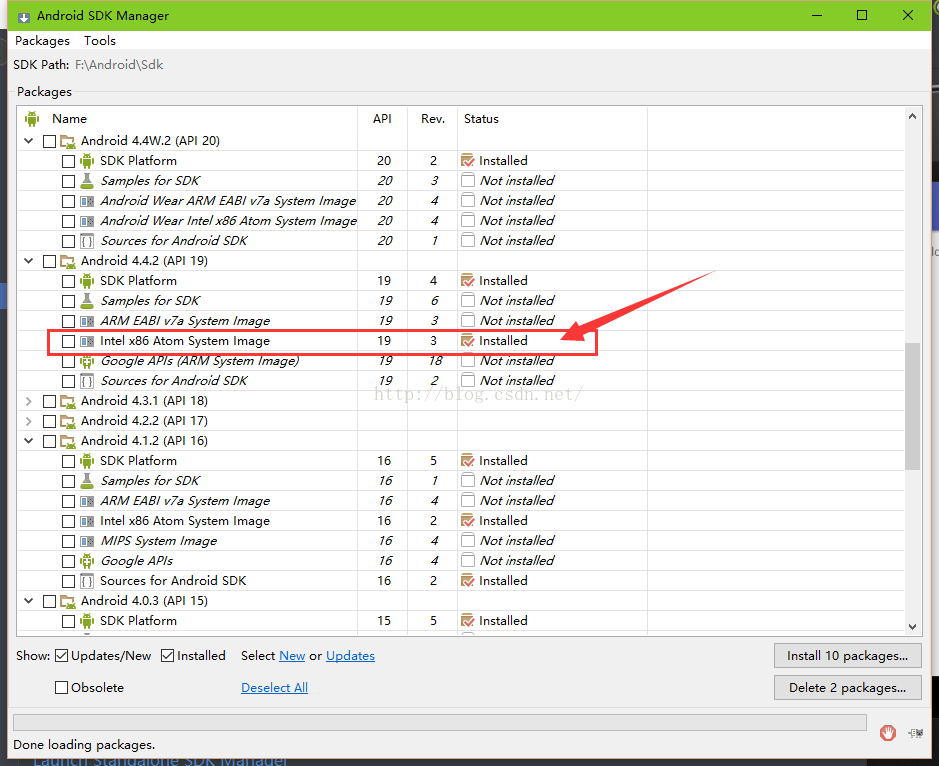Click the folder icon of Android 4.1.2 (API 16)
The image size is (939, 766).
[x=68, y=441]
